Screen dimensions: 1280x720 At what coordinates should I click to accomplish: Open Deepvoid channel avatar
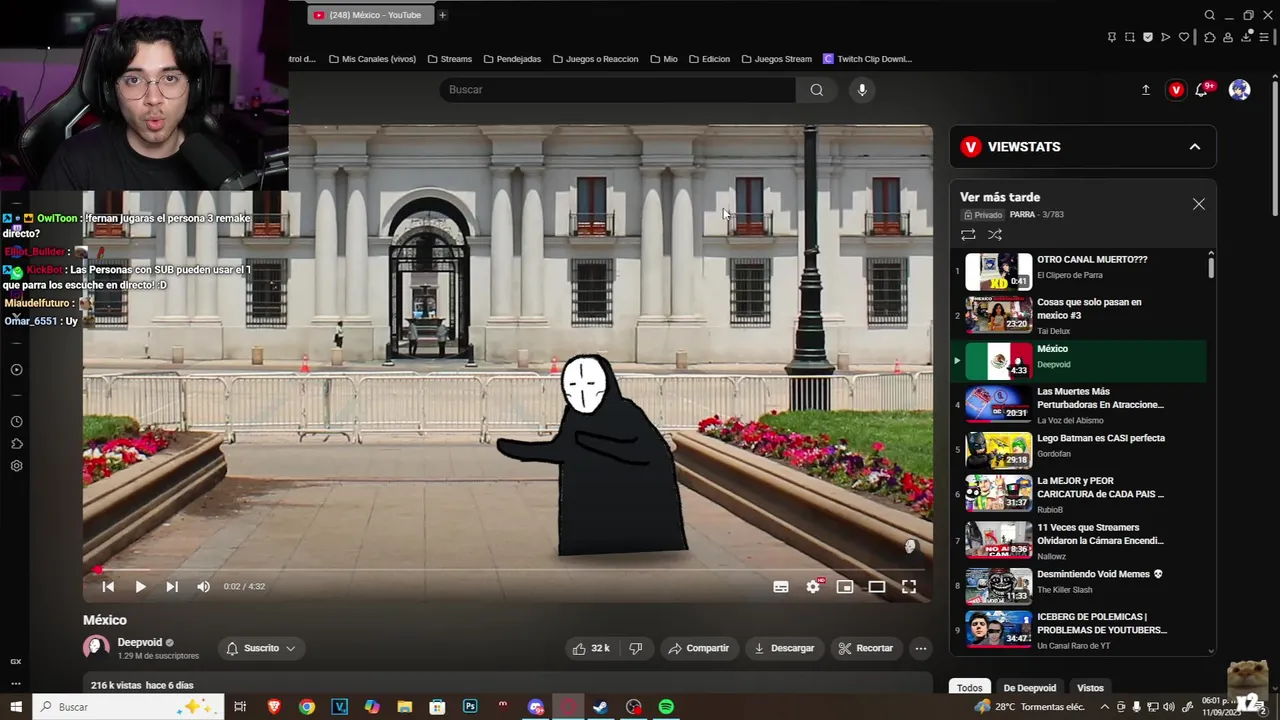tap(96, 648)
